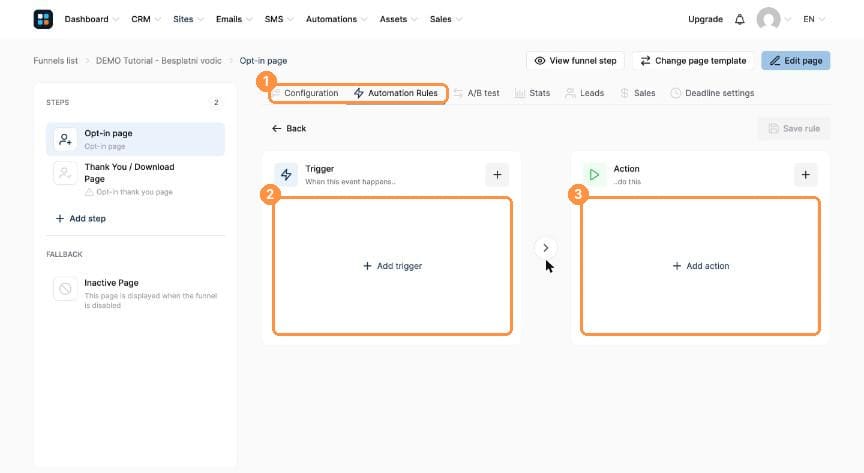
Task: Click the plus icon in Trigger panel
Action: pos(497,175)
